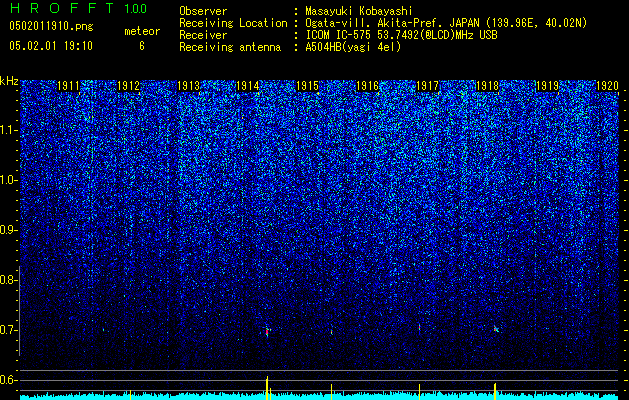
Task: Click the 1916 time marker
Action: pyautogui.click(x=367, y=86)
